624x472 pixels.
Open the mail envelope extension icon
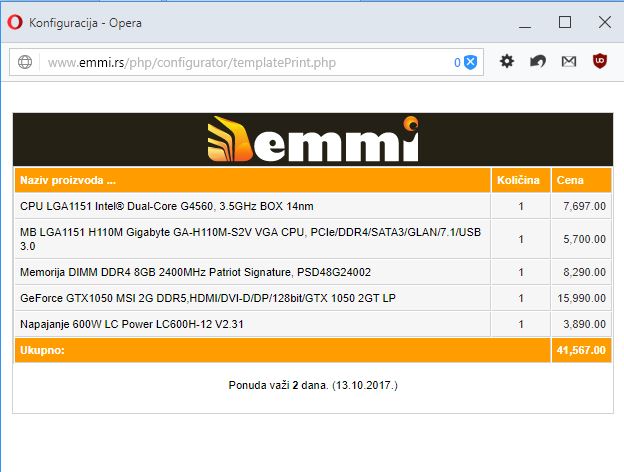569,61
